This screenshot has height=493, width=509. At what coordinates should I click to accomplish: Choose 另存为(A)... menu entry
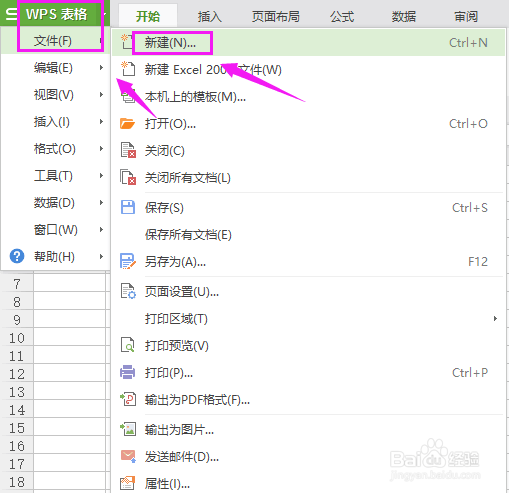pyautogui.click(x=308, y=262)
